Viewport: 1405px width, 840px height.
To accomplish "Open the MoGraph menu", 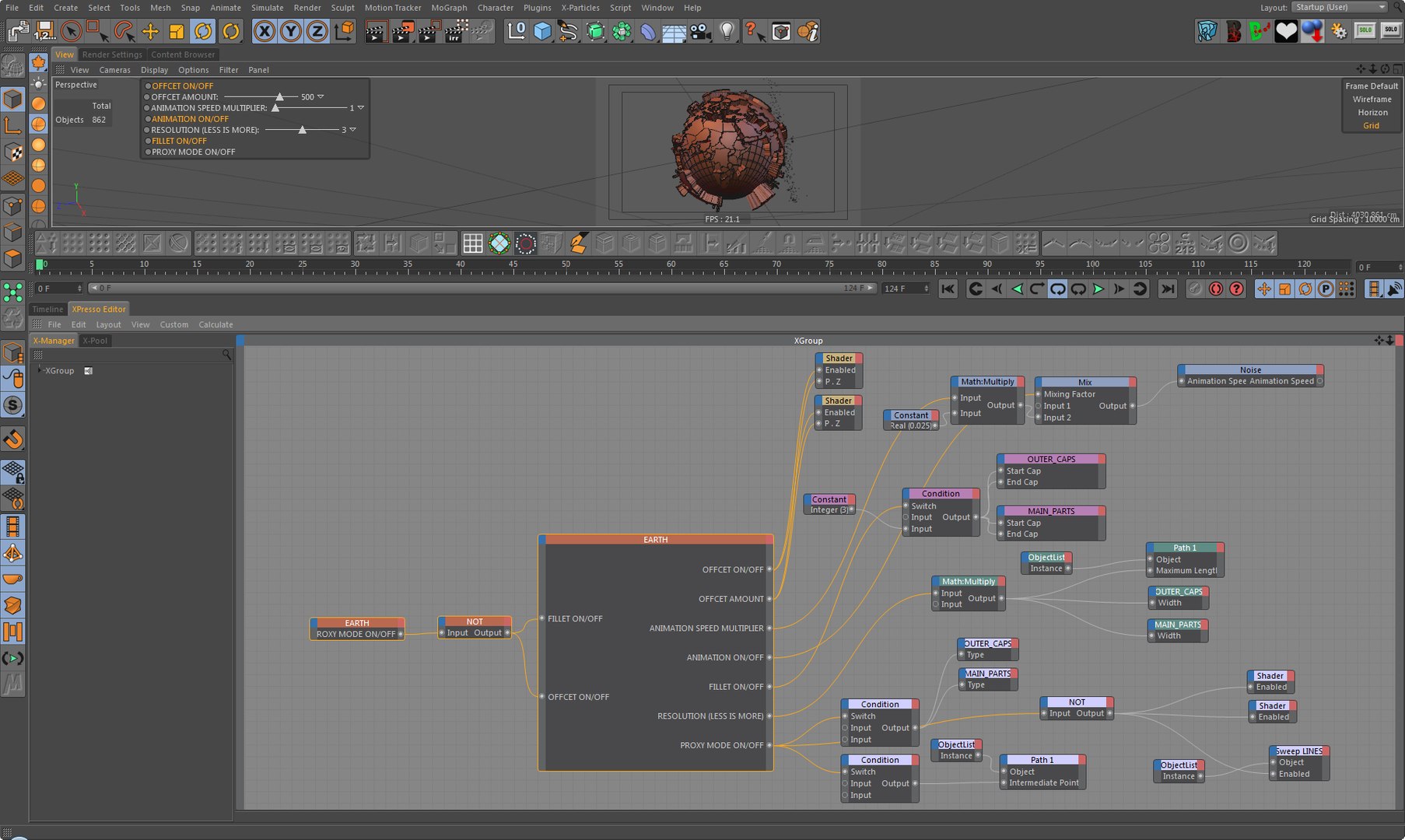I will point(449,8).
